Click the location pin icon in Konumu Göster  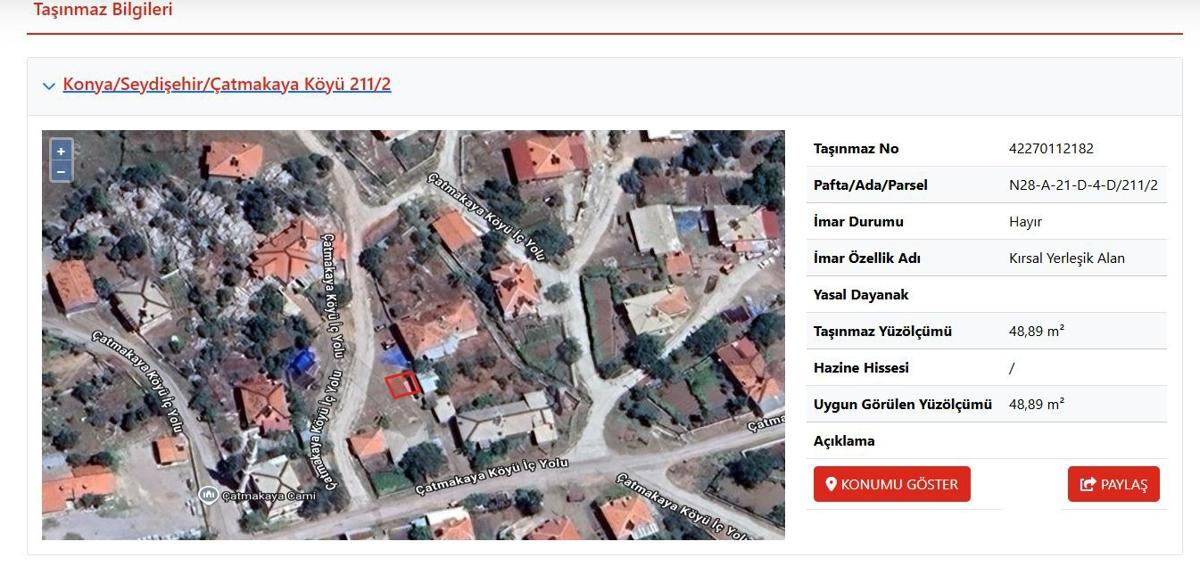[x=830, y=485]
